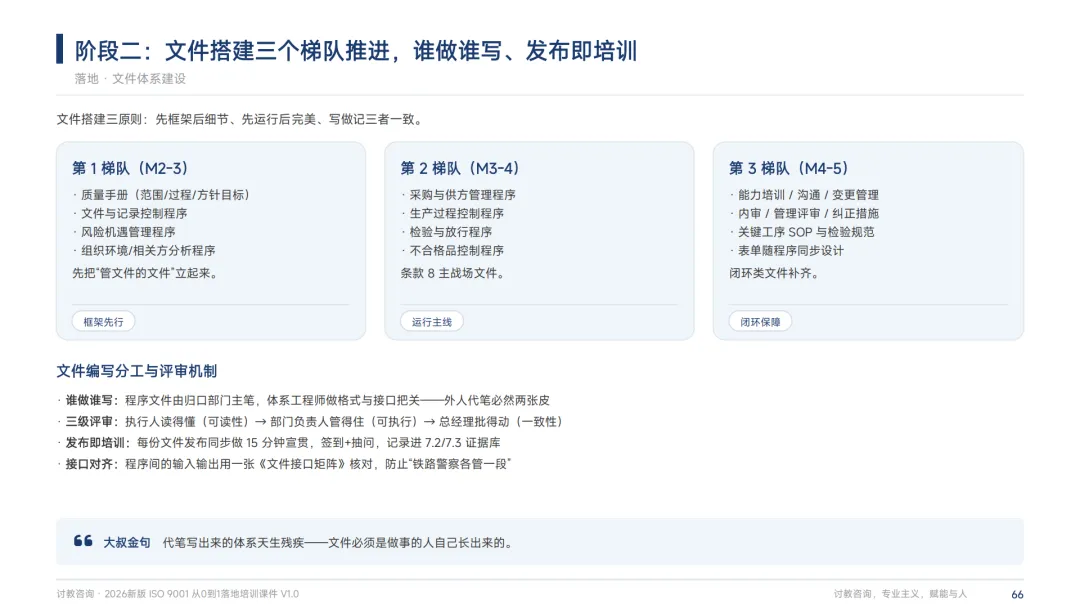Click the 文件搭建三原则 sentence
The width and height of the screenshot is (1080, 608).
(240, 119)
